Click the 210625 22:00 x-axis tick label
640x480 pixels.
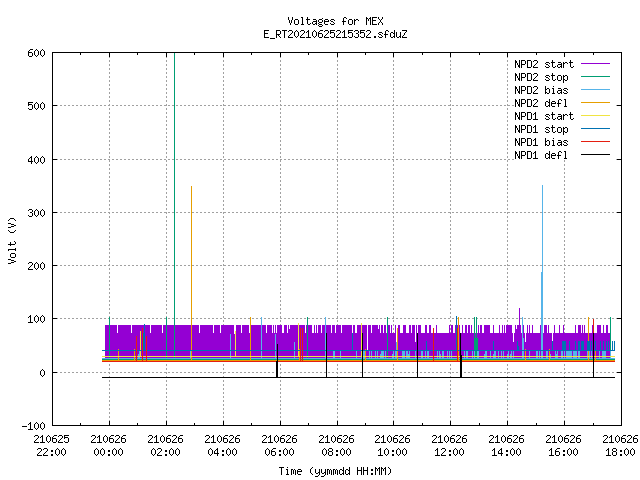(x=51, y=446)
